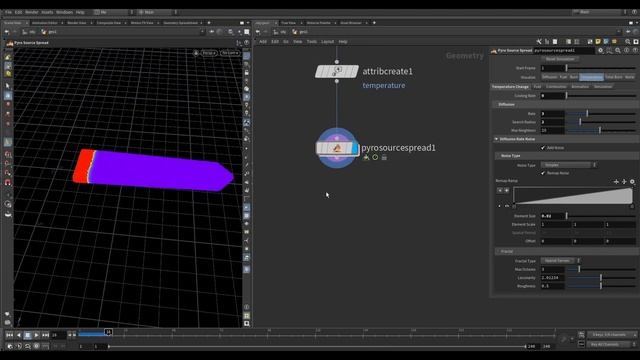This screenshot has height=360, width=640.
Task: Switch to the Animation Editor tab
Action: [x=45, y=23]
